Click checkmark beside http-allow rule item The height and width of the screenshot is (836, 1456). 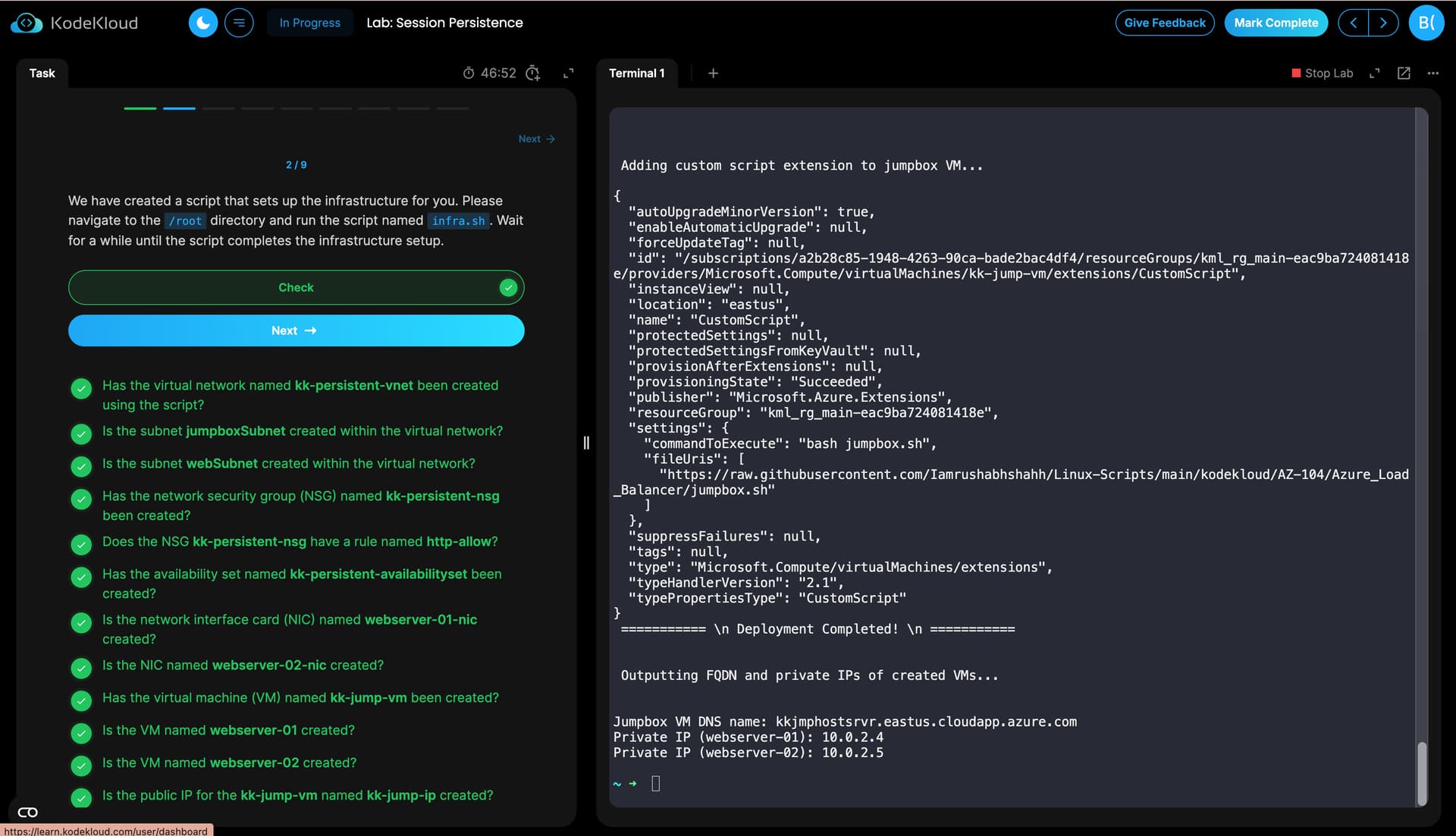click(x=81, y=544)
